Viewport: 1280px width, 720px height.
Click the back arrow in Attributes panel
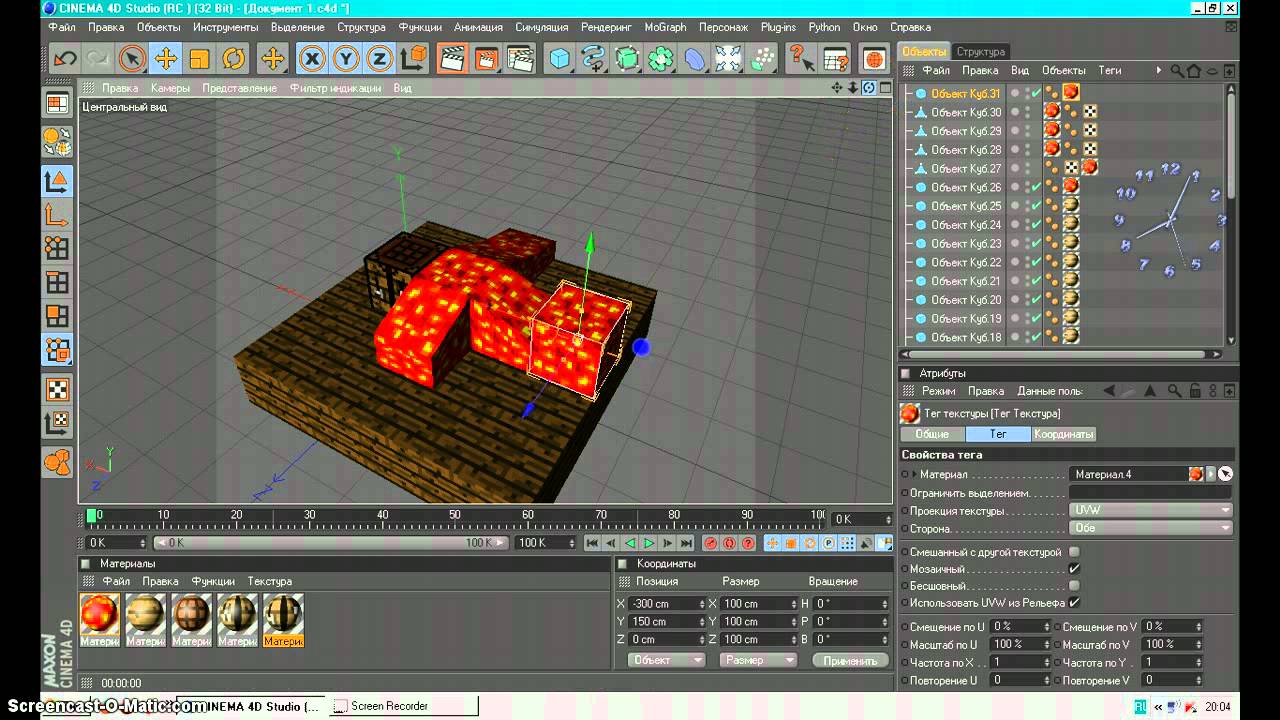click(x=1109, y=391)
